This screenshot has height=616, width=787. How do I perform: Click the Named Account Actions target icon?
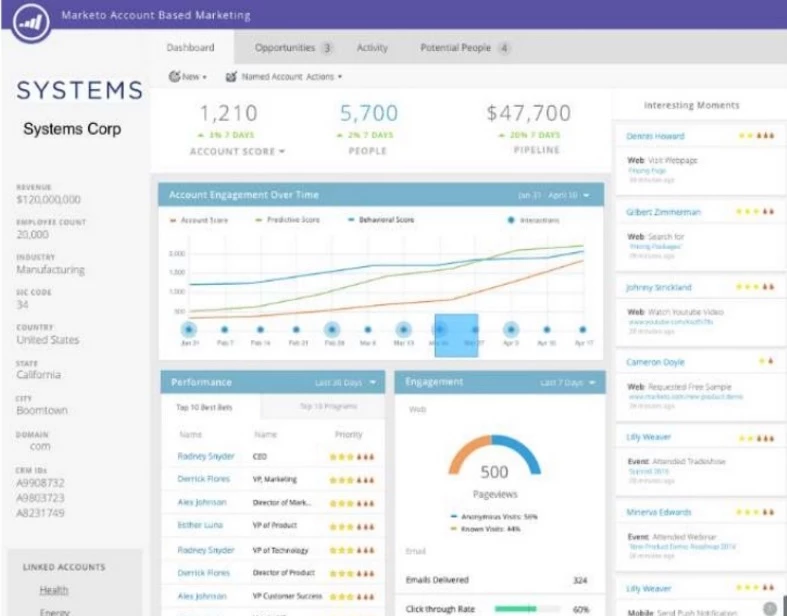click(x=231, y=77)
